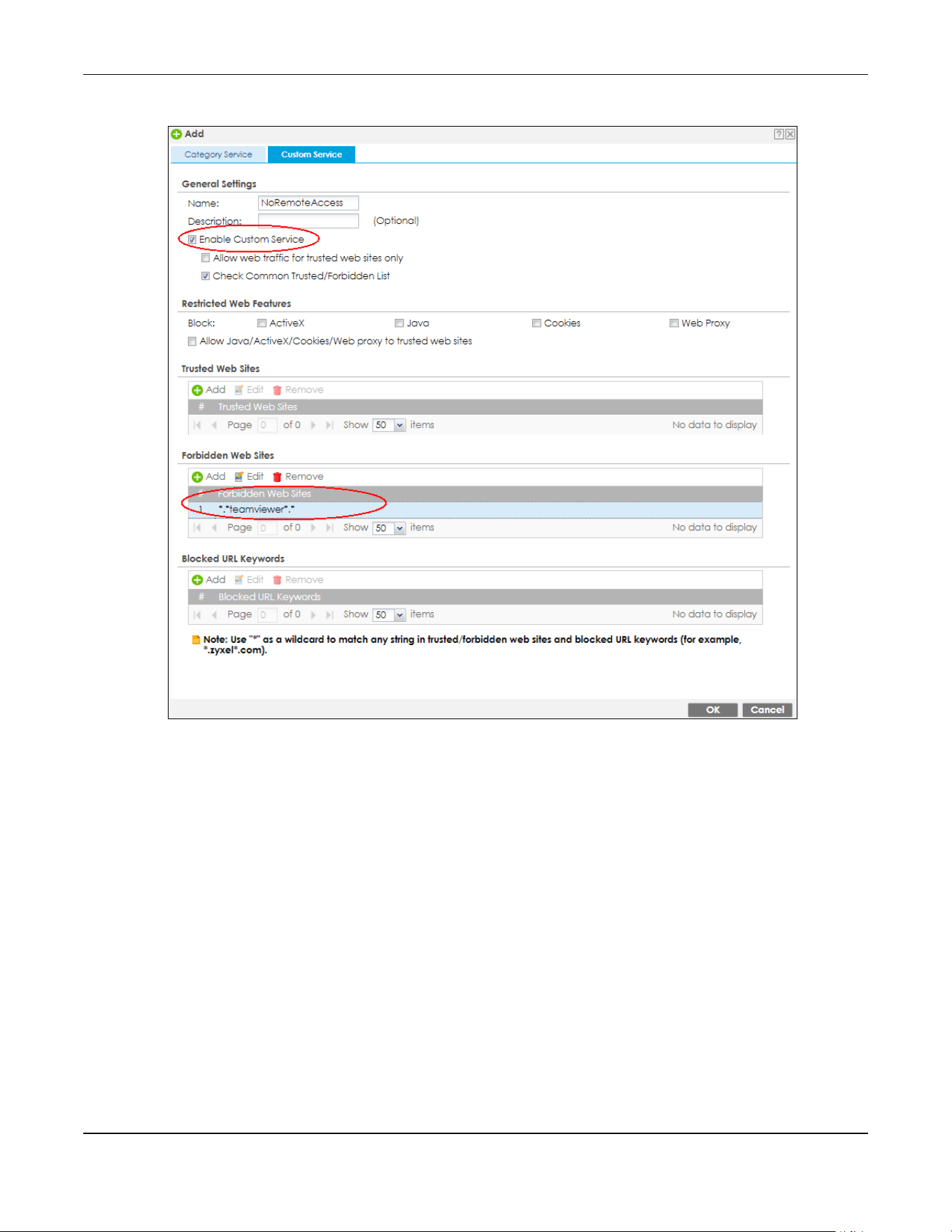Click last page icon in Blocked URL Keywords pager
Viewport: 952px width, 1232px height.
coord(329,615)
